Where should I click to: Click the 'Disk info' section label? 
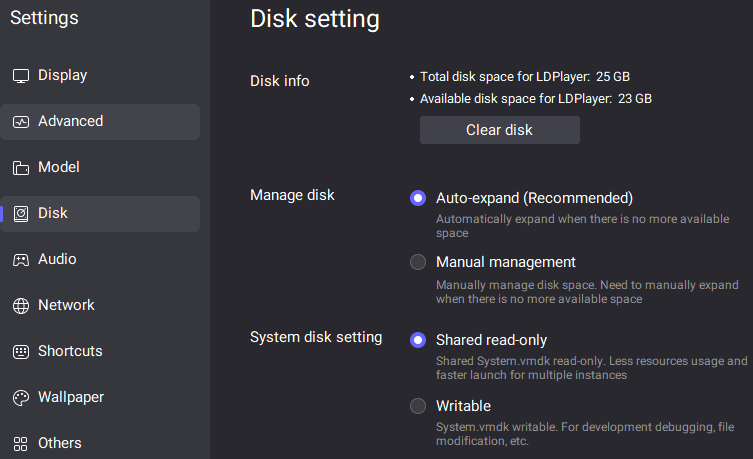(279, 81)
